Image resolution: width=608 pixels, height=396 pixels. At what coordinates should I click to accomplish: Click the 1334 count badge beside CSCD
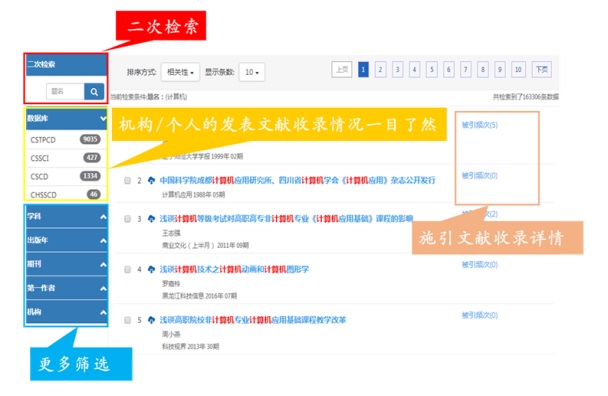click(90, 176)
